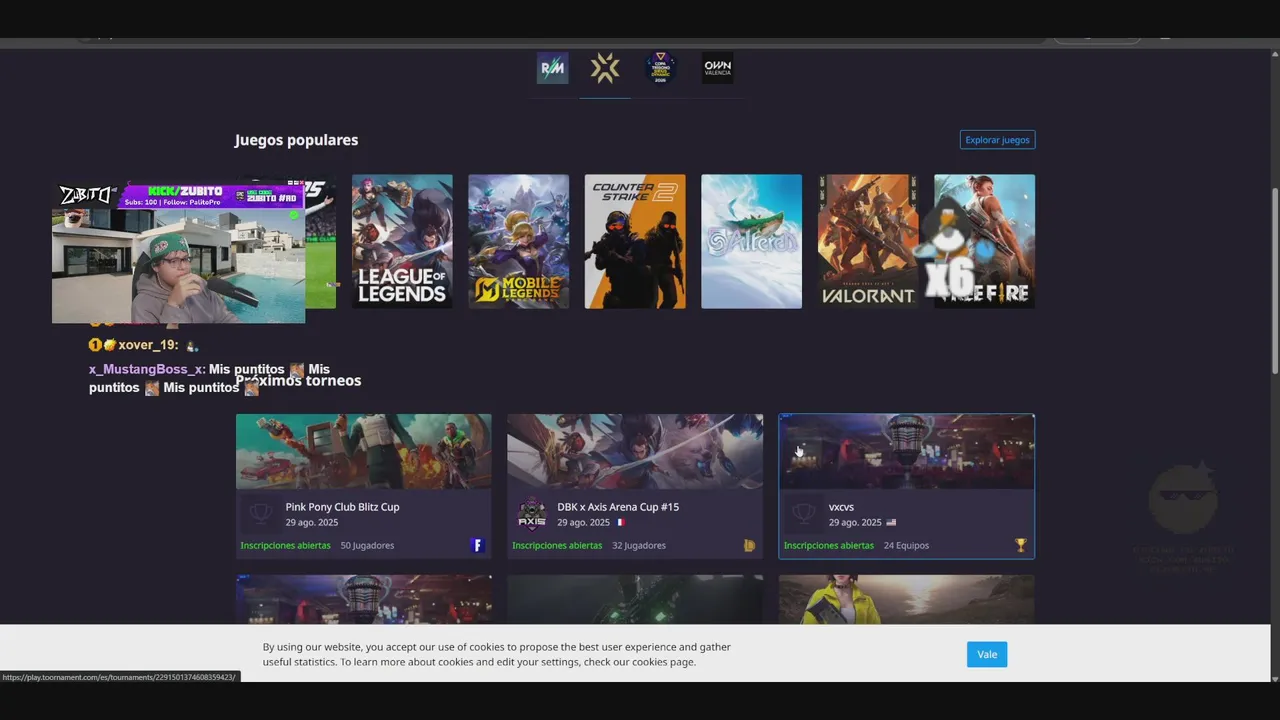The image size is (1280, 720).
Task: Click 32 Jugadores text
Action: pos(639,545)
